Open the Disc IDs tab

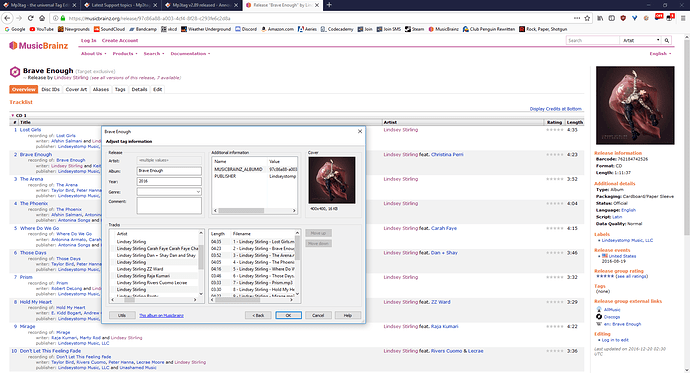coord(51,89)
